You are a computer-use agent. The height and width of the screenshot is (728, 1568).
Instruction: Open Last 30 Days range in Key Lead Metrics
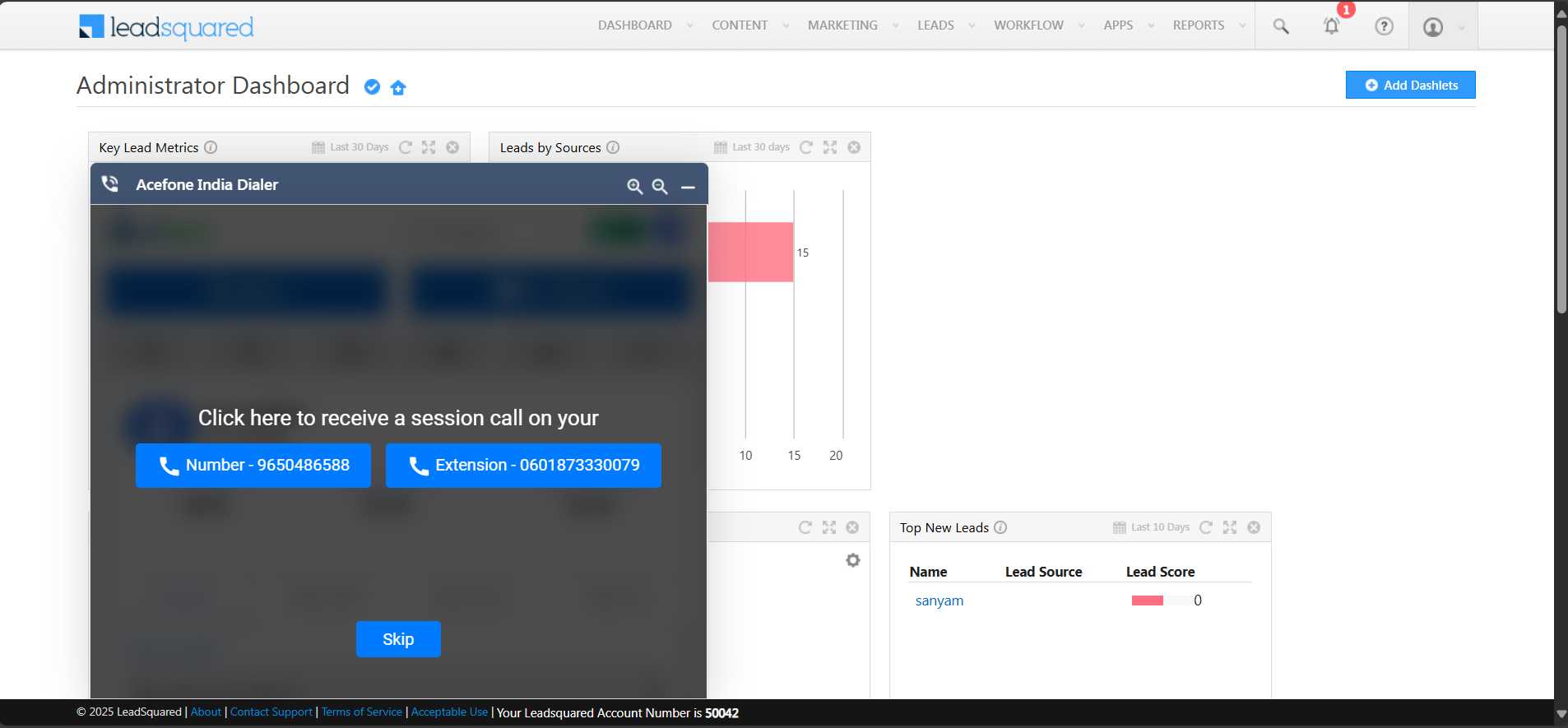click(350, 147)
